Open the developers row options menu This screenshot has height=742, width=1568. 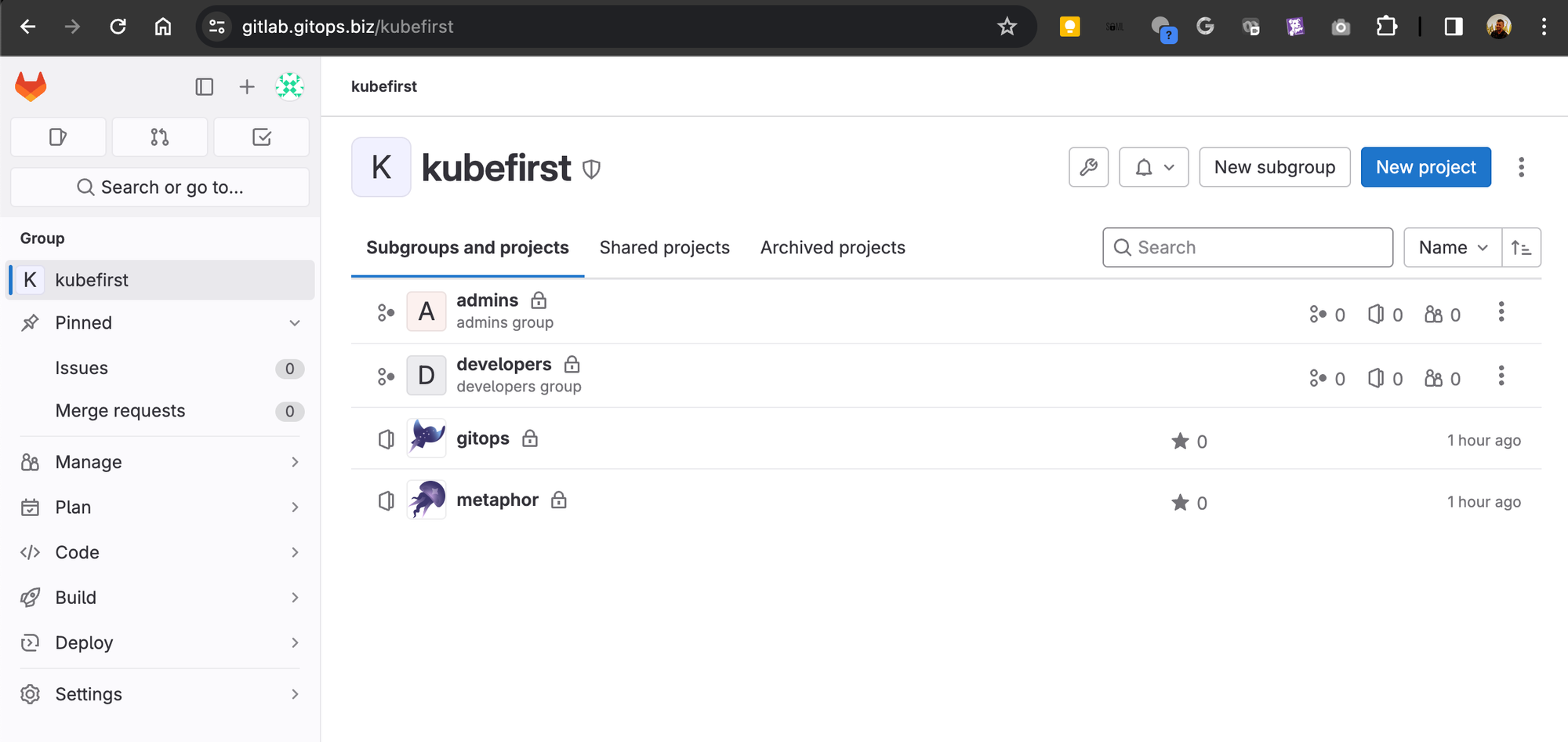[1501, 376]
